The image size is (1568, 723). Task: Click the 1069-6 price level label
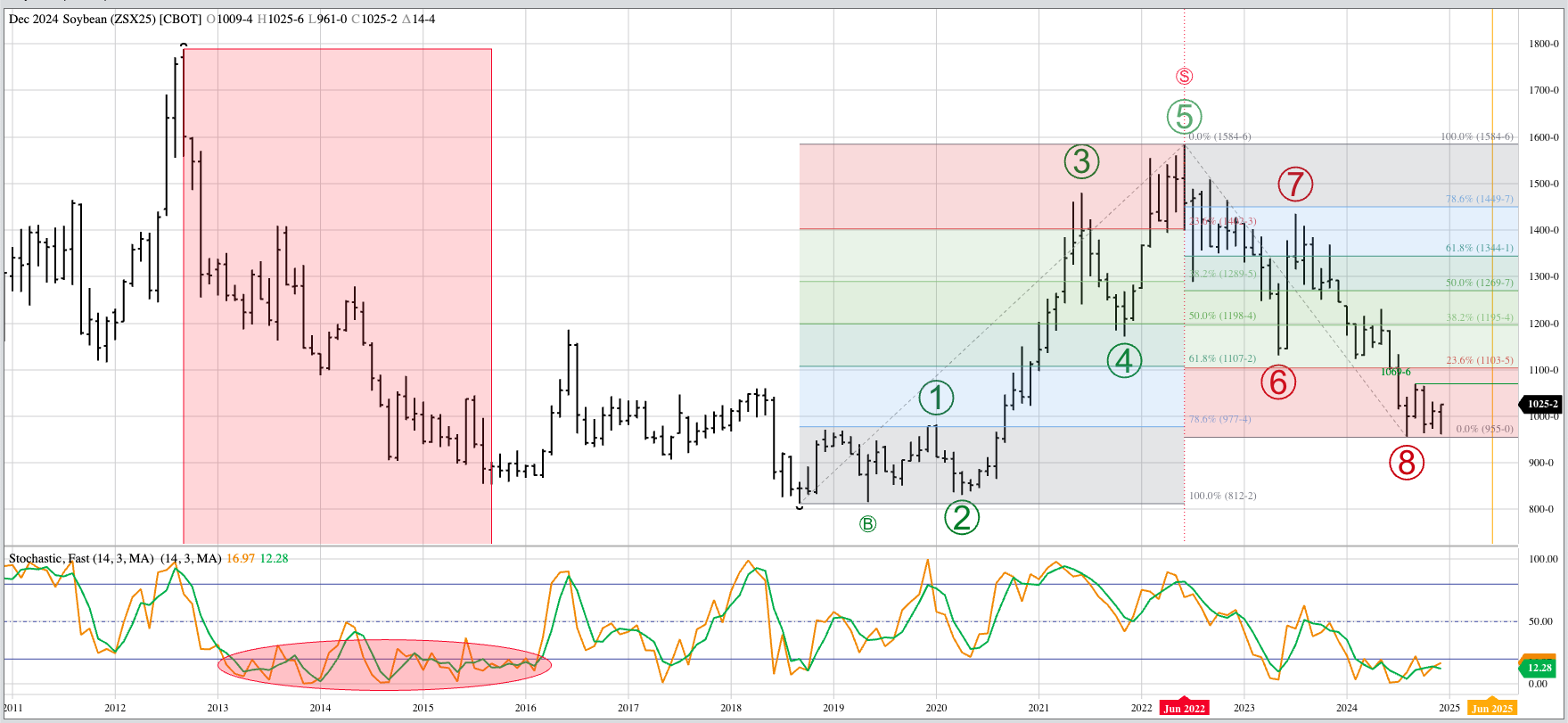[x=1395, y=372]
